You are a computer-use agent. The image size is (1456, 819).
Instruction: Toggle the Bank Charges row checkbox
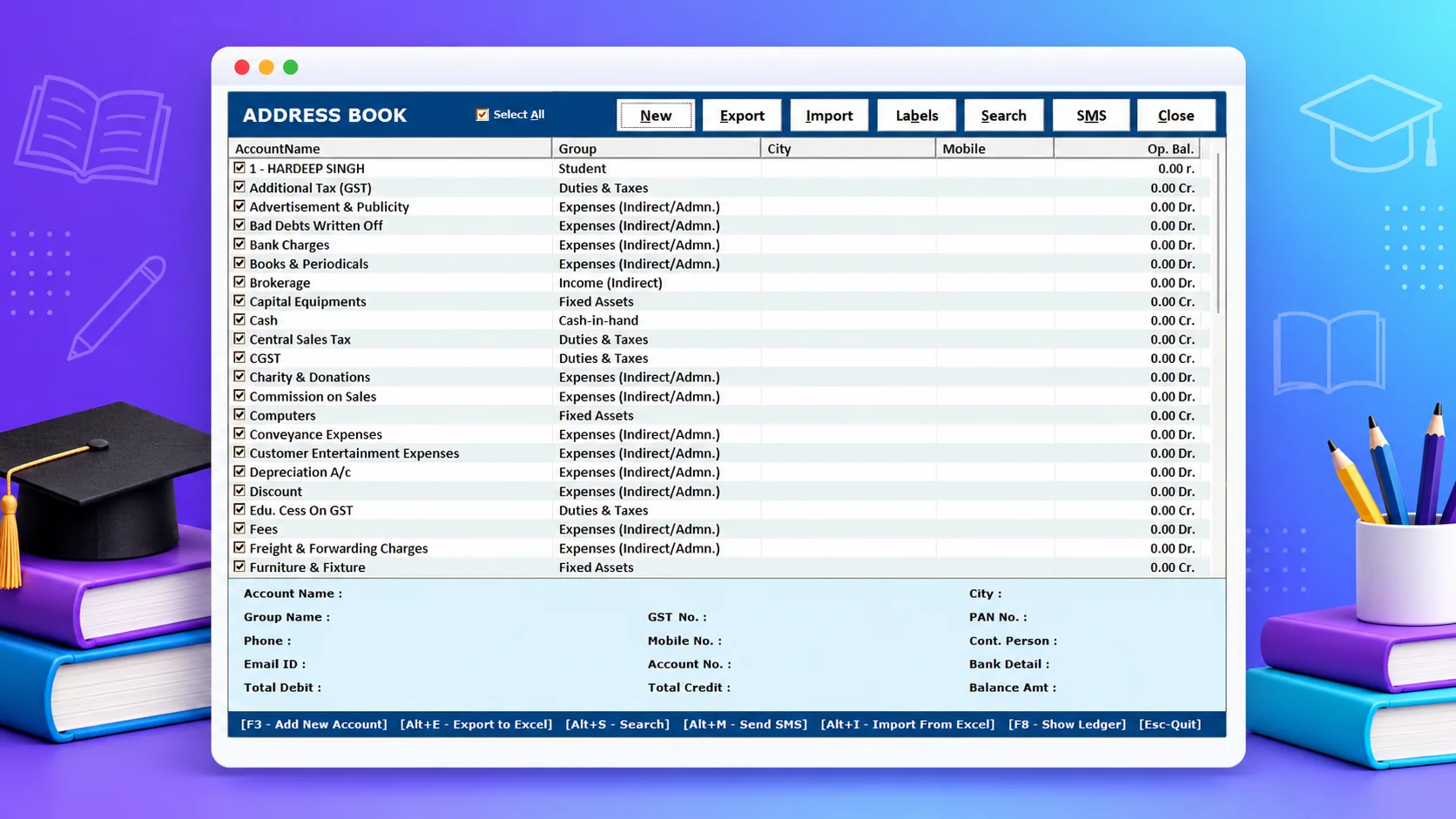tap(239, 245)
